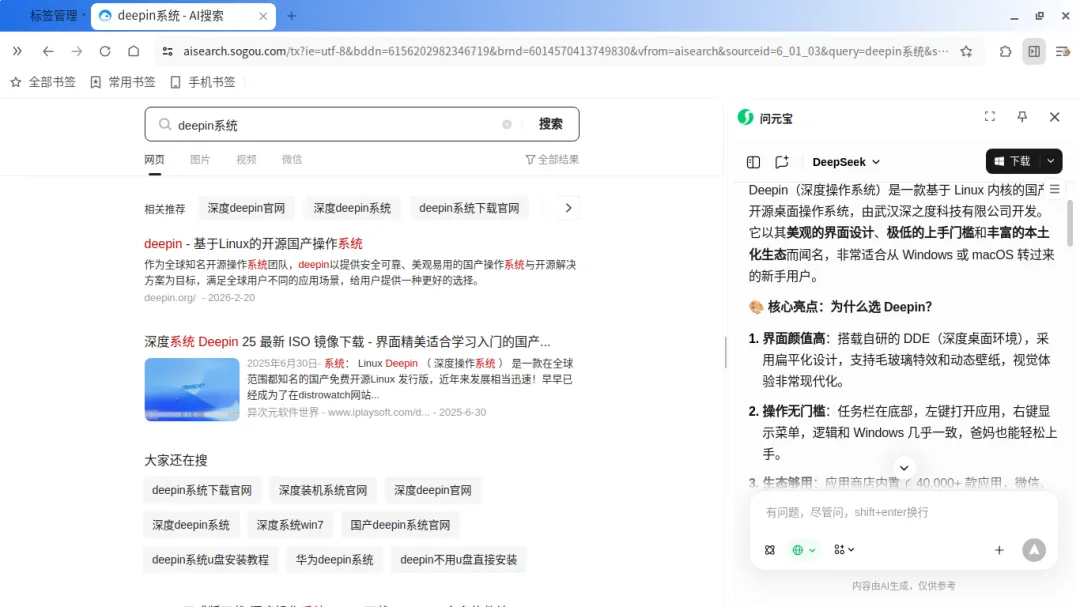Click the 问元宝 logo icon
The height and width of the screenshot is (607, 1080).
pyautogui.click(x=745, y=118)
